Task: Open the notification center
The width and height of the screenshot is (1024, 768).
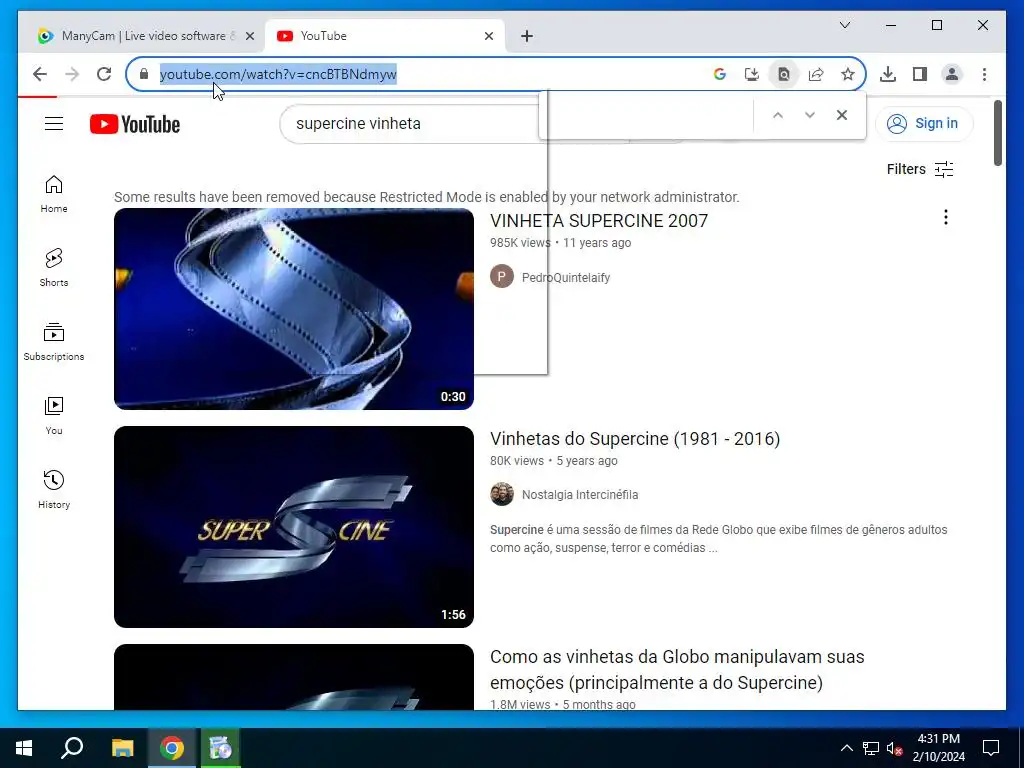Action: click(x=991, y=748)
